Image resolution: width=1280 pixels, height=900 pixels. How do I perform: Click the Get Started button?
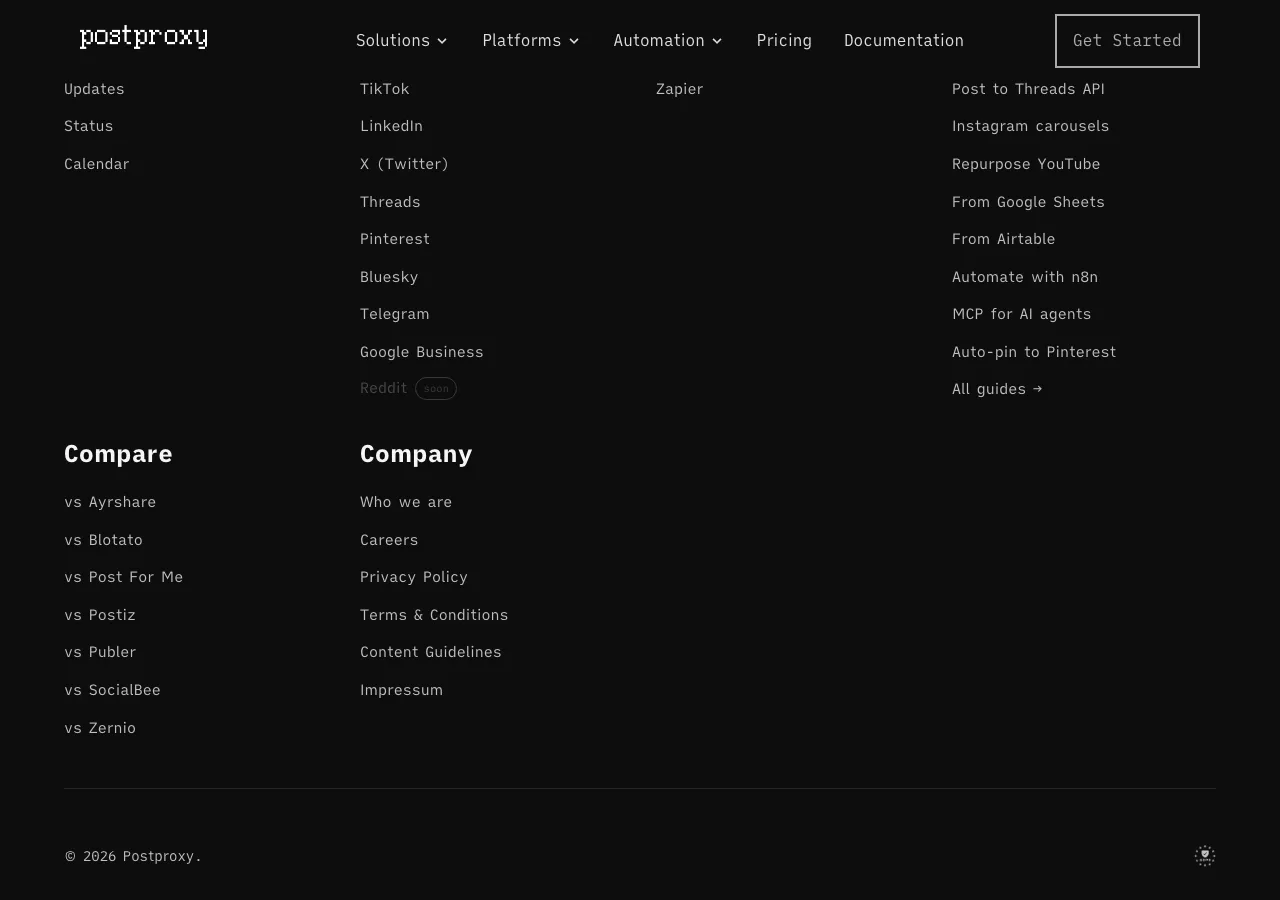tap(1127, 41)
